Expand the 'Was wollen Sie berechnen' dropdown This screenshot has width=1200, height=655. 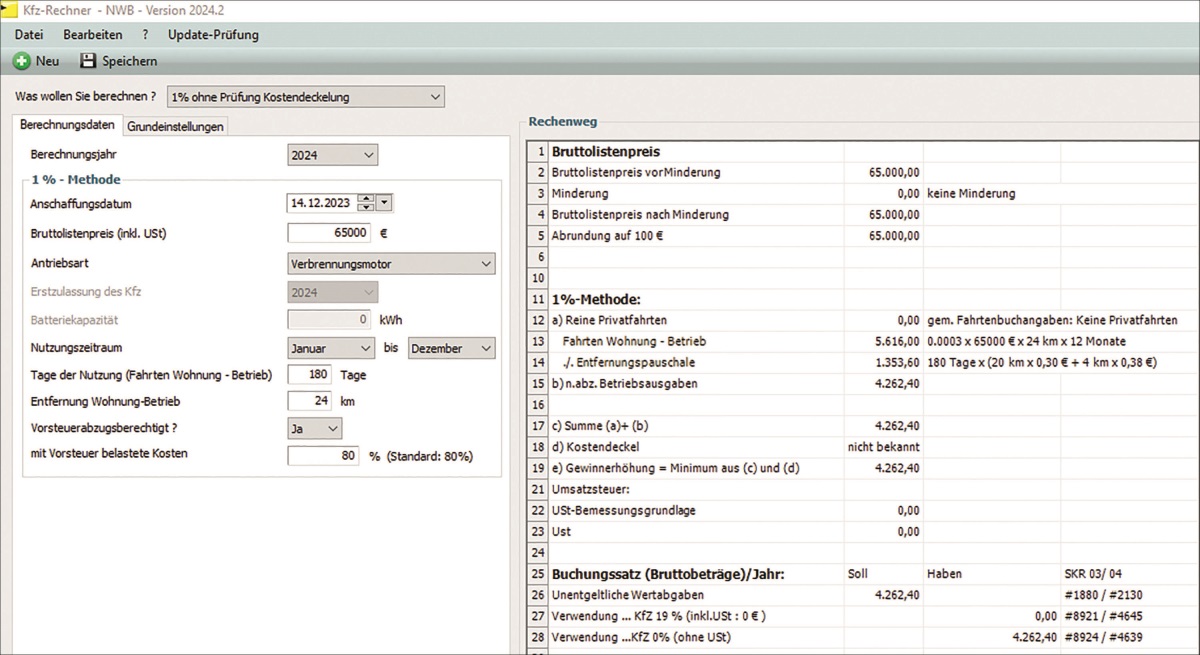click(x=305, y=97)
